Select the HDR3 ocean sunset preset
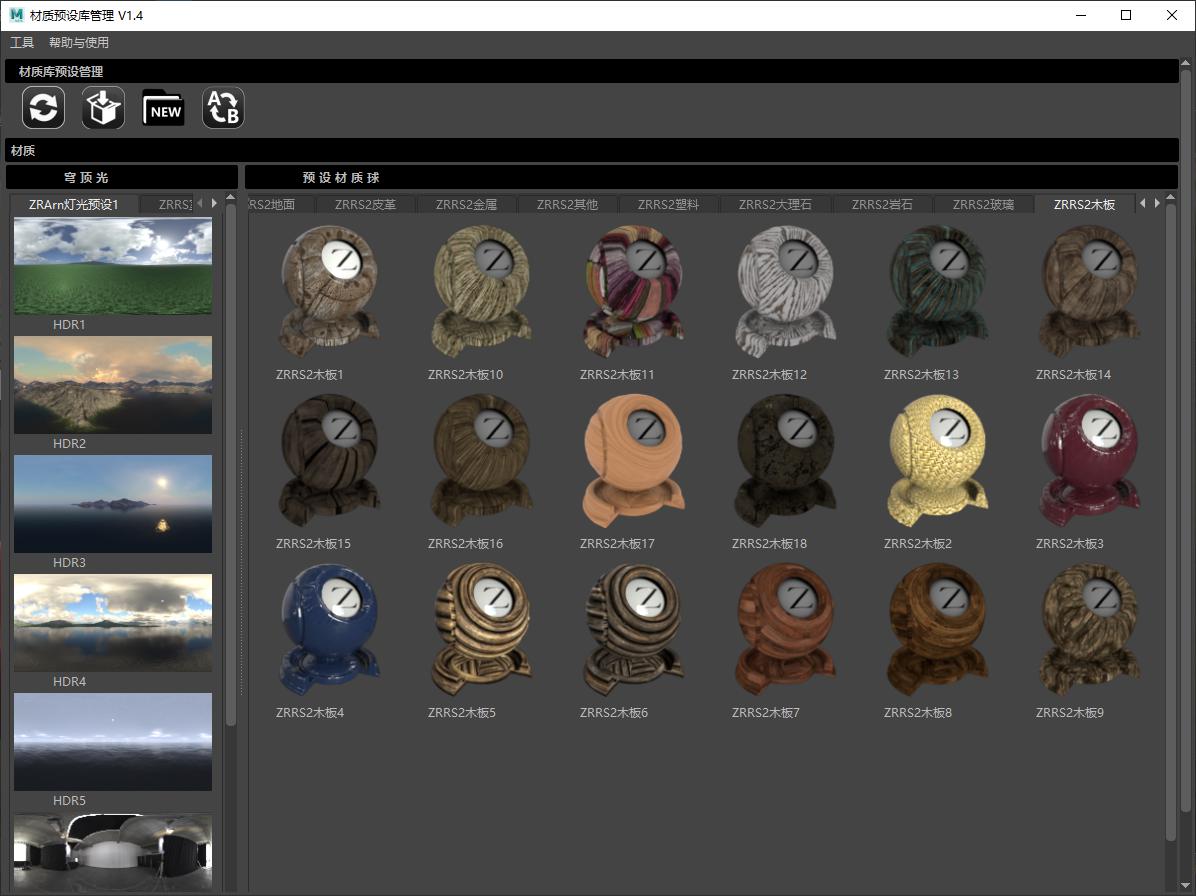Image resolution: width=1196 pixels, height=896 pixels. pyautogui.click(x=113, y=504)
